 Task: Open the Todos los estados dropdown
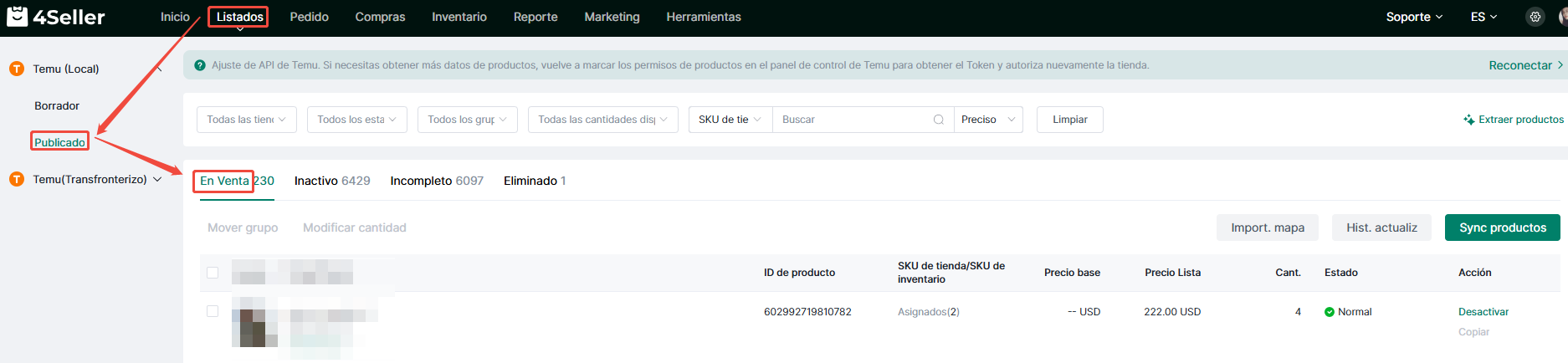(357, 120)
